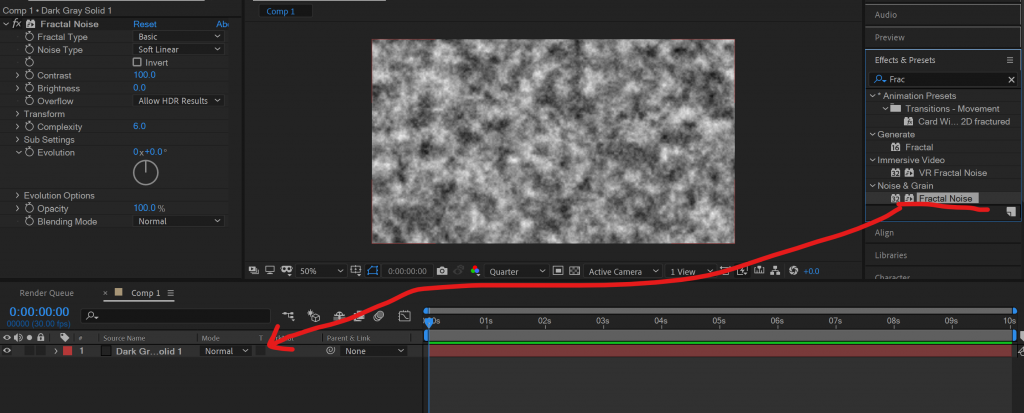
Task: Open Effects & Presets panel menu icon
Action: pyautogui.click(x=1010, y=60)
